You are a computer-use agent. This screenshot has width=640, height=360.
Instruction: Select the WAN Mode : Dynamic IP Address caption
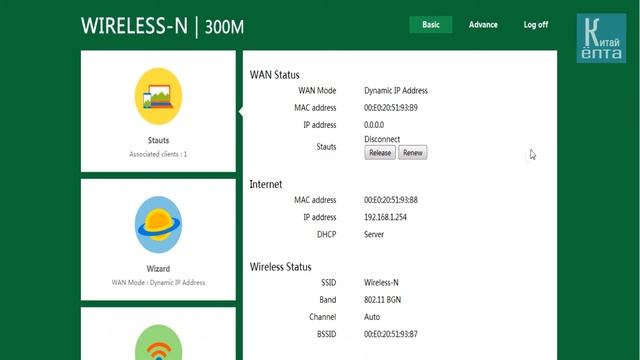(158, 282)
